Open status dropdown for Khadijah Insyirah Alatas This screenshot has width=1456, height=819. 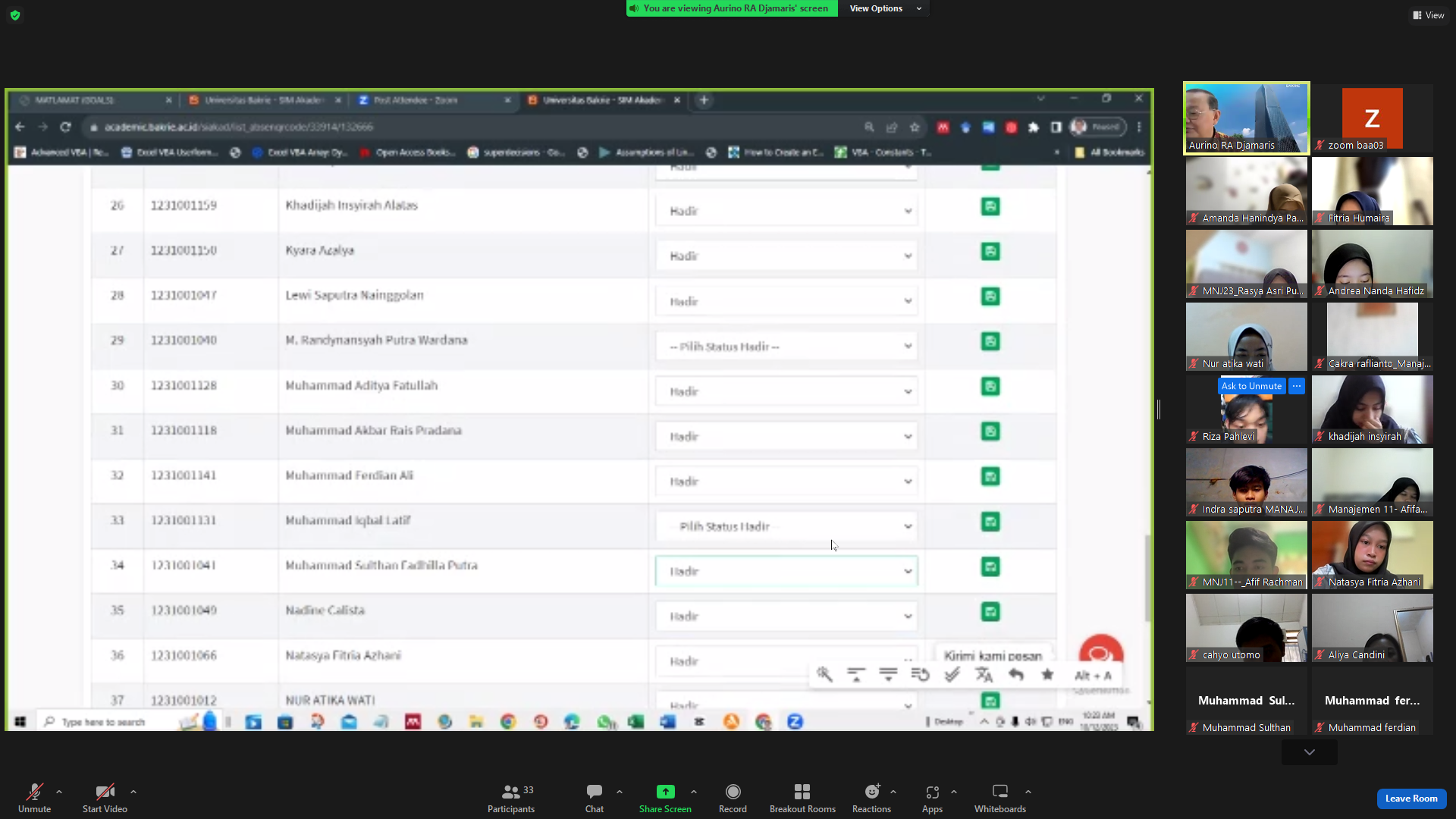786,211
